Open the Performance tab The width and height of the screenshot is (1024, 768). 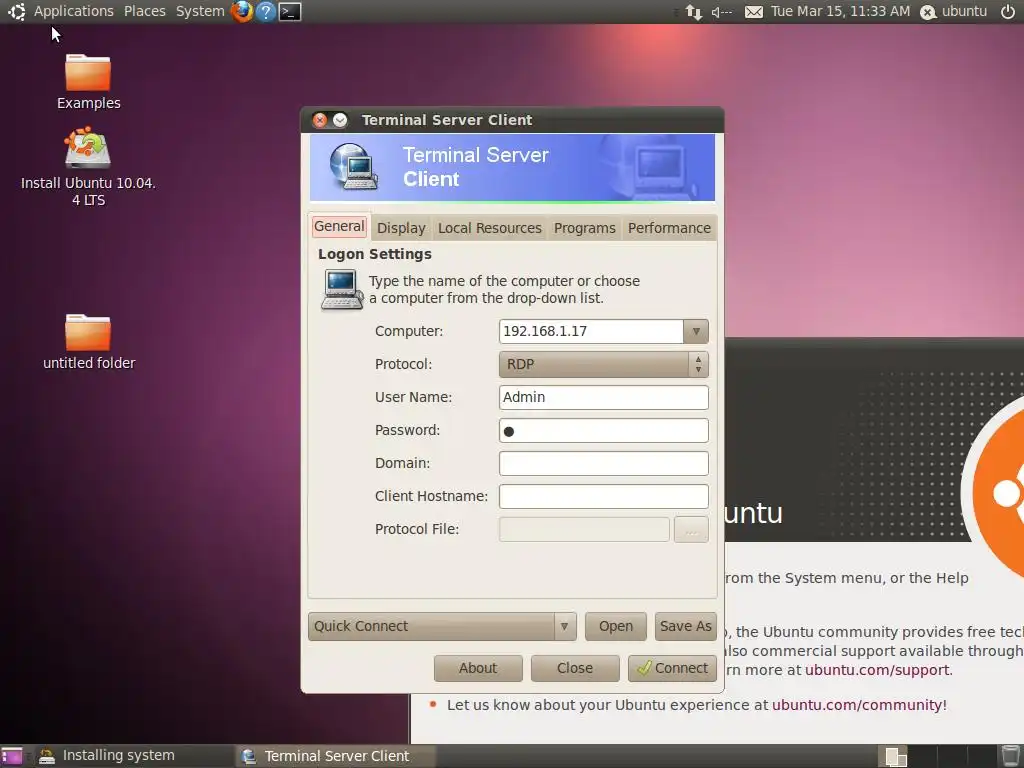click(x=669, y=228)
